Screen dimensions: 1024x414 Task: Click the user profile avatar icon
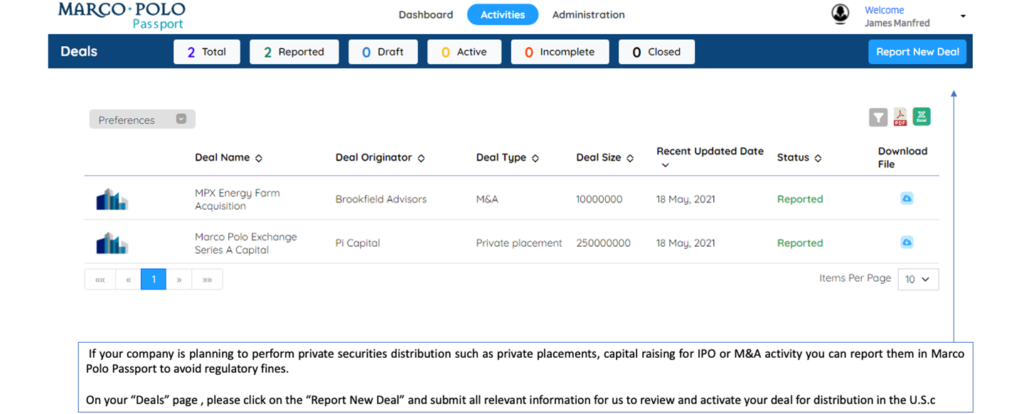(840, 14)
